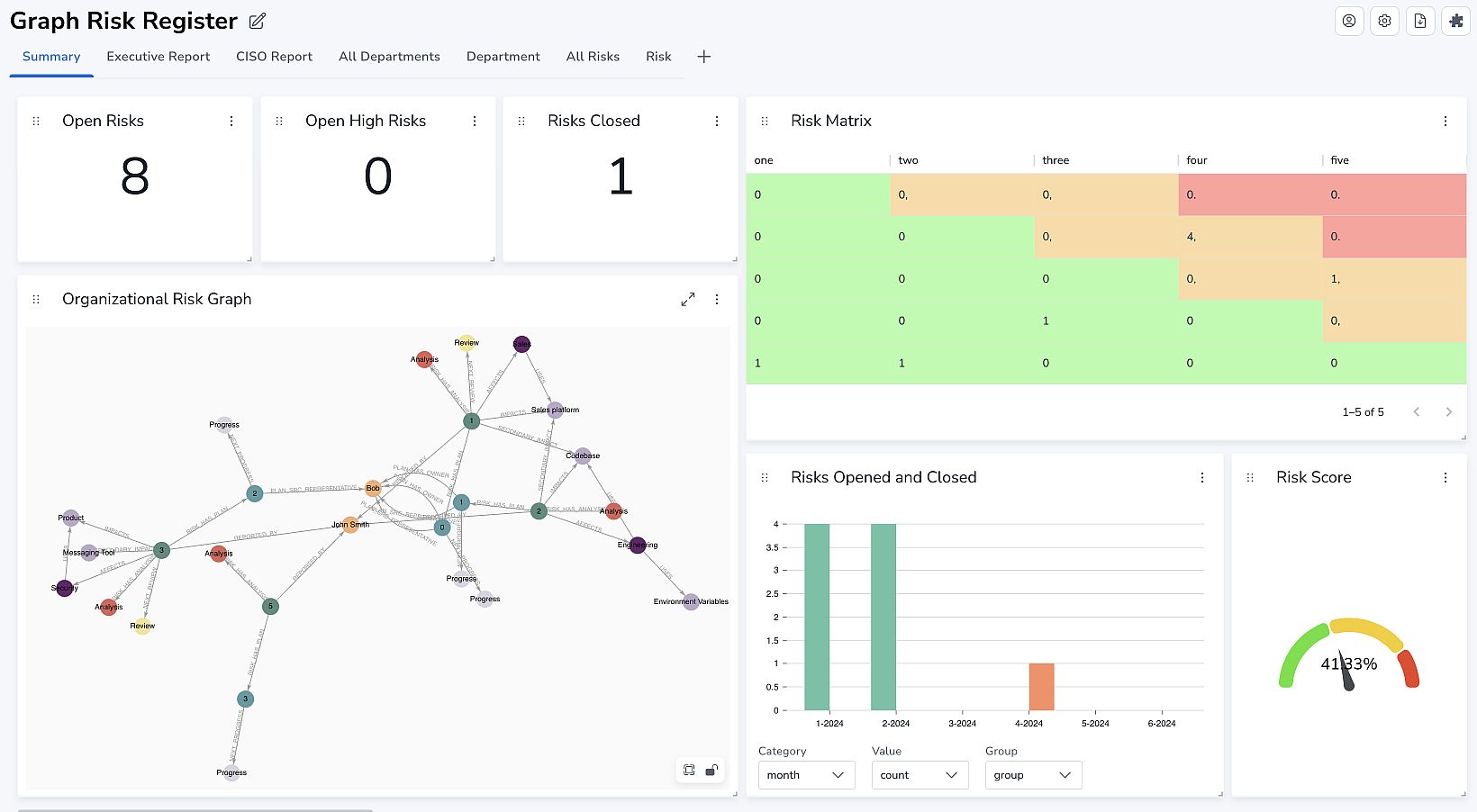The width and height of the screenshot is (1477, 812).
Task: Open the Value count dropdown
Action: [920, 775]
